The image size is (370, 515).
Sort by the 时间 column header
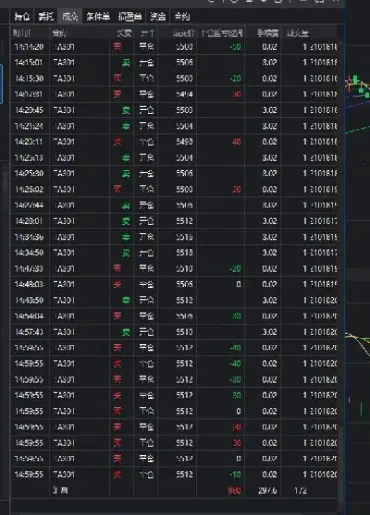[x=22, y=33]
